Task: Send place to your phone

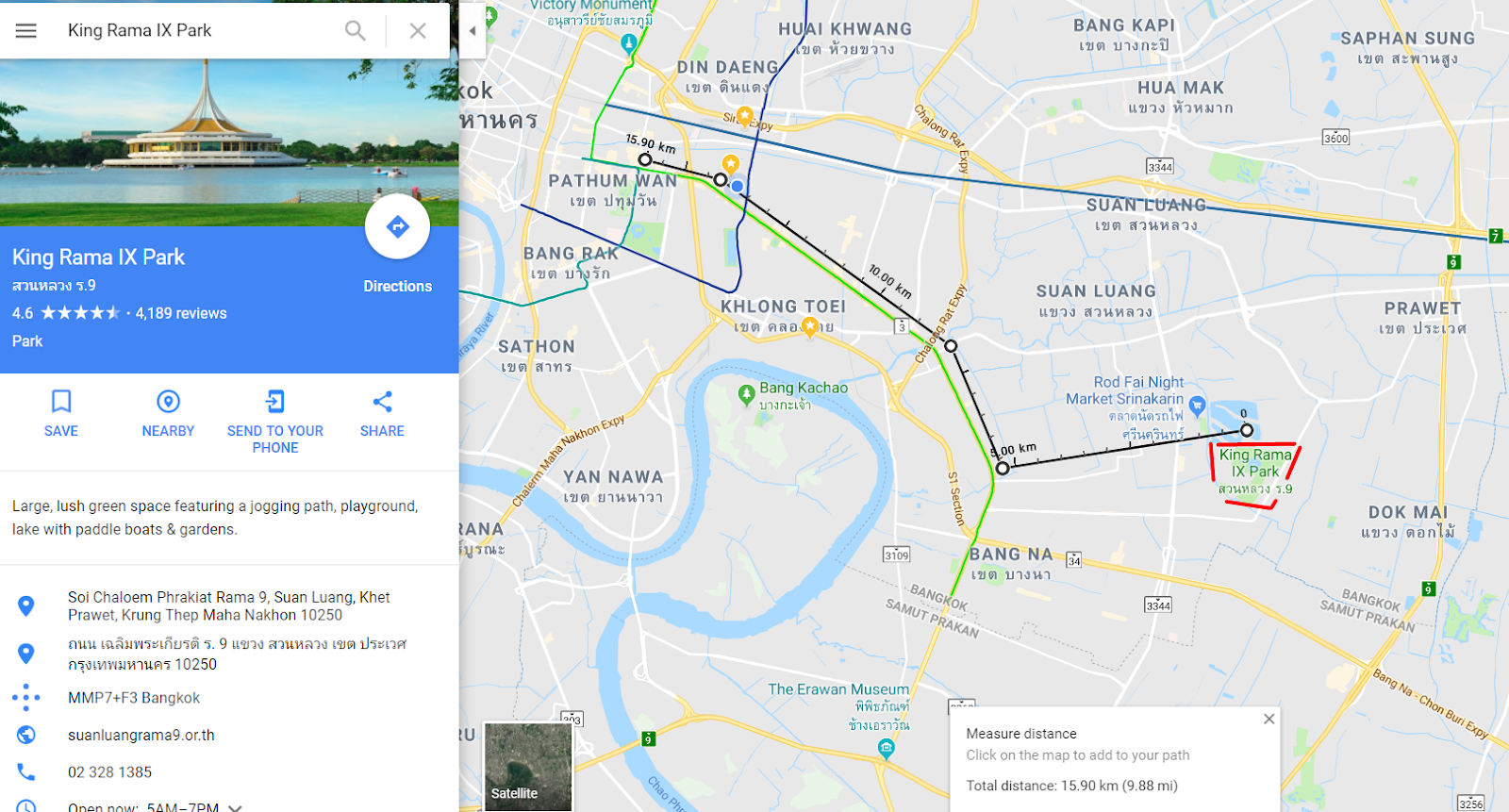Action: [x=275, y=423]
